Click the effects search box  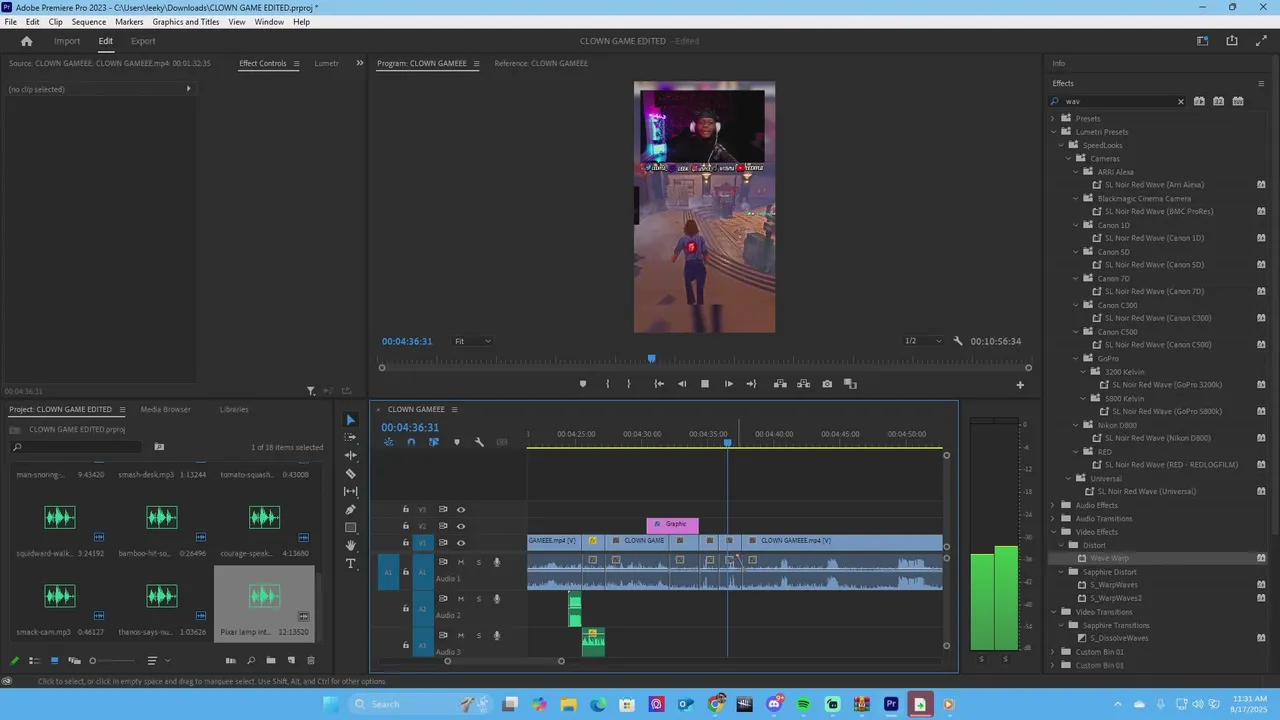point(1118,101)
